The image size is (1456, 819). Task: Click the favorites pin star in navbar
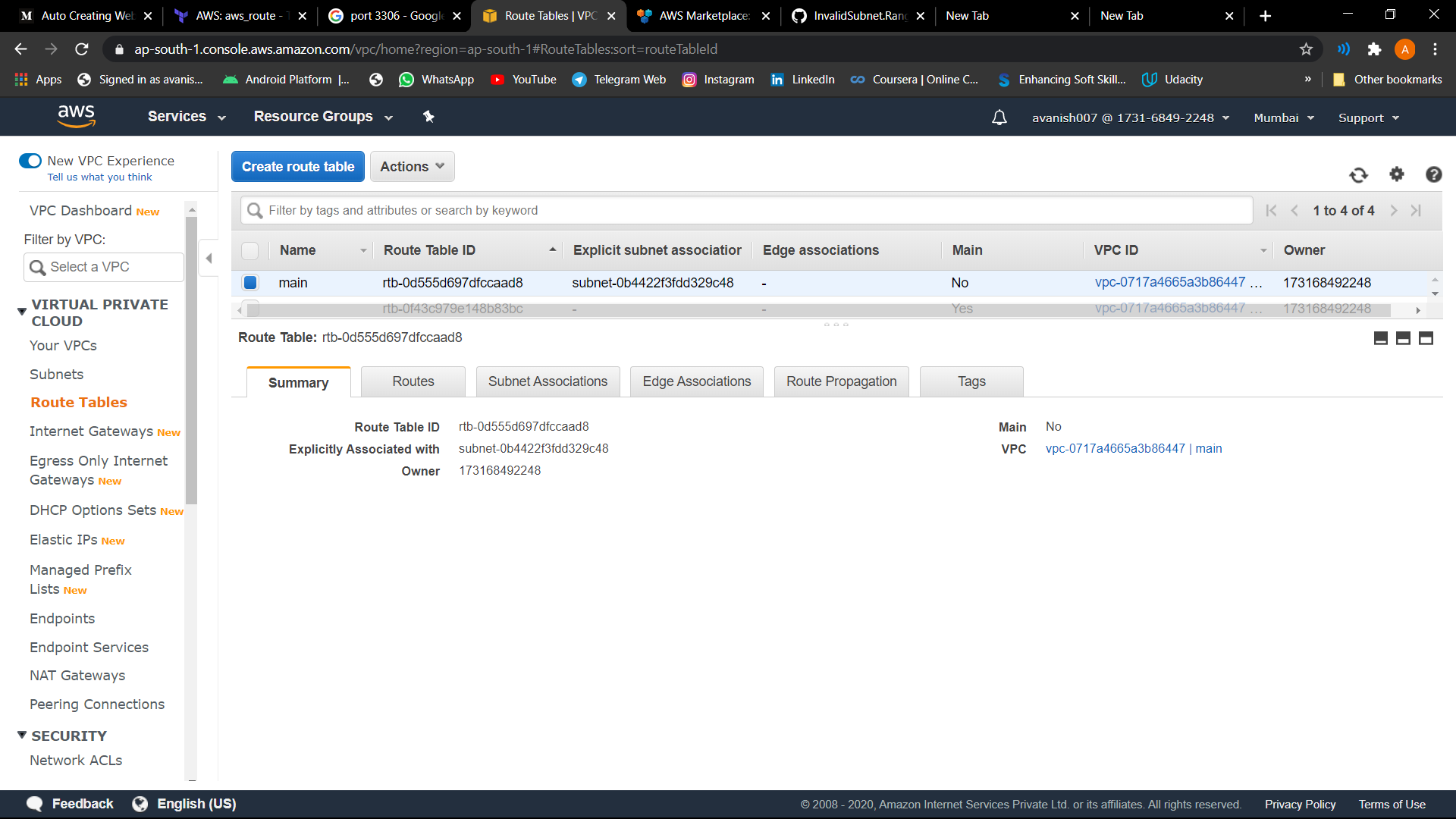[x=428, y=116]
